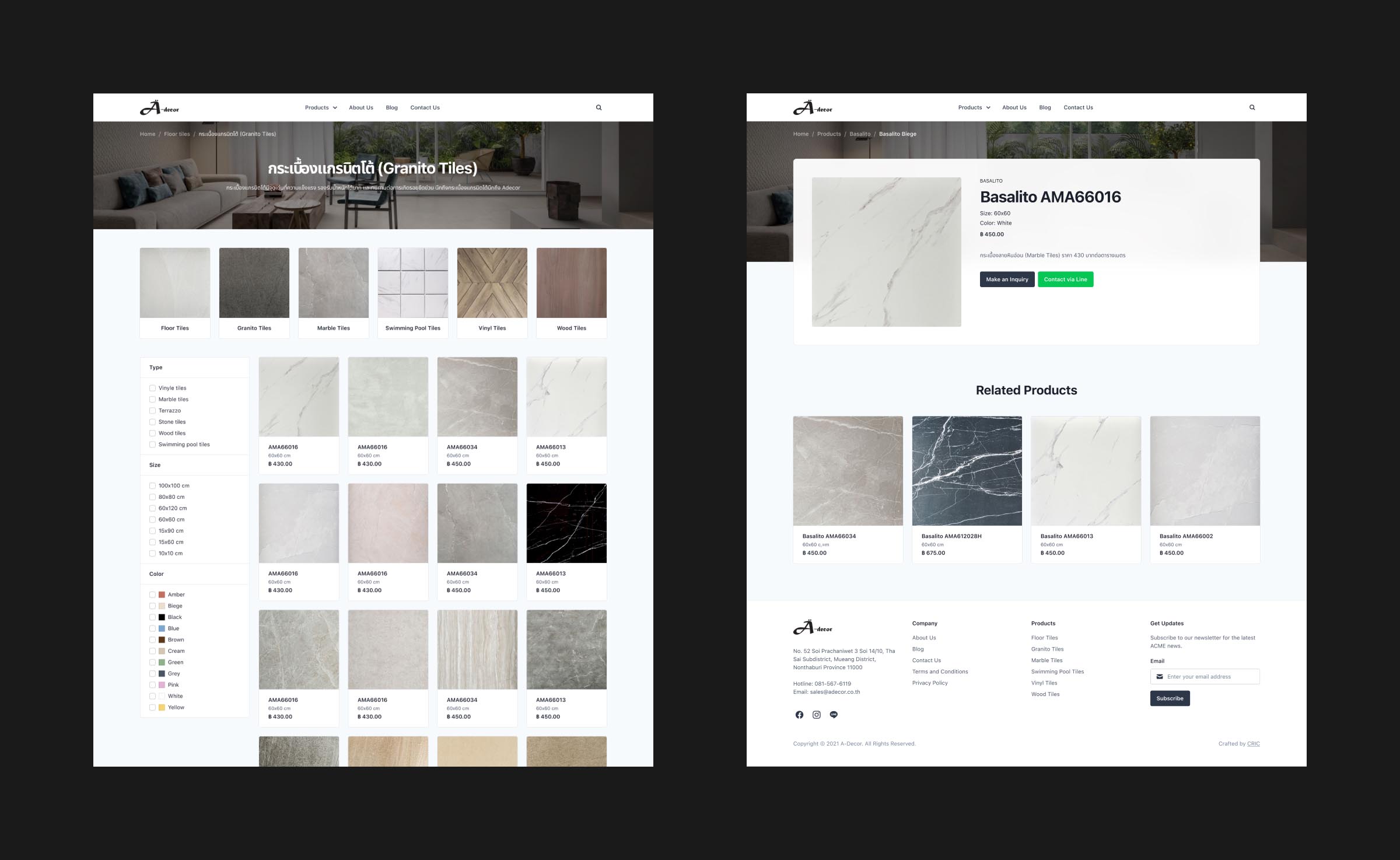Click A-decor logo on product detail header
Viewport: 1400px width, 860px height.
tap(813, 108)
